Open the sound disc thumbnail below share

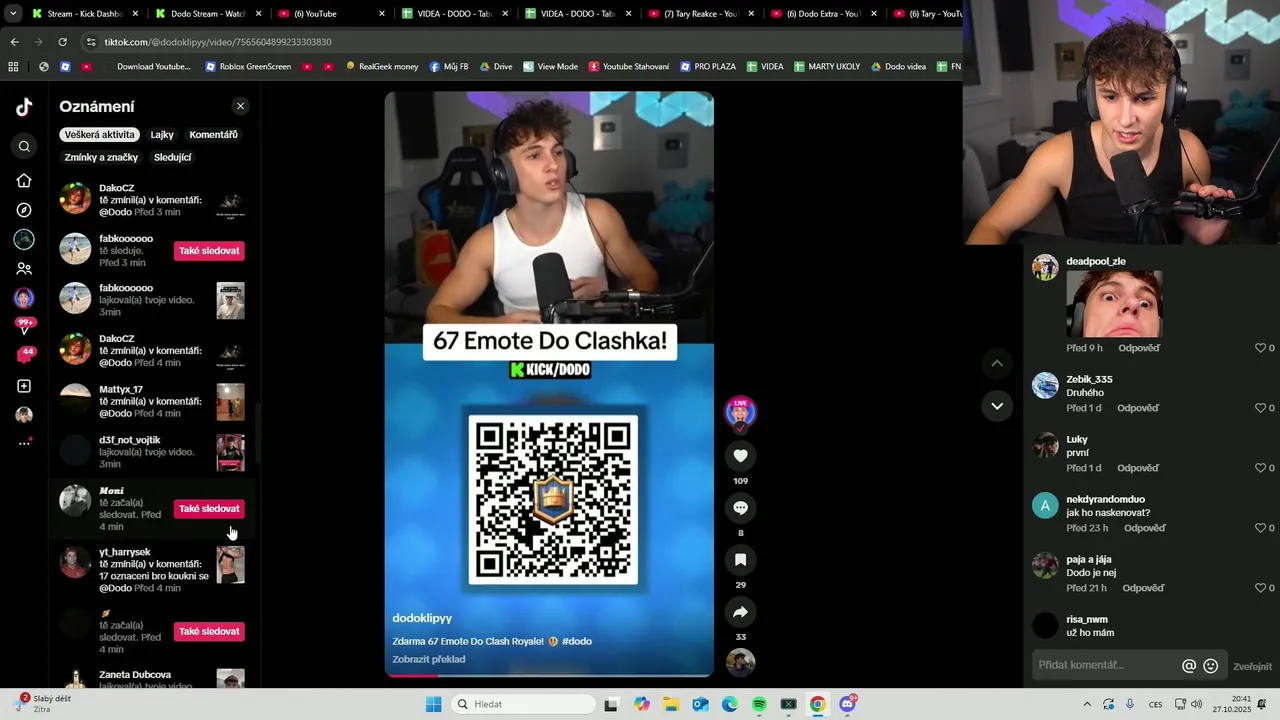pos(740,662)
